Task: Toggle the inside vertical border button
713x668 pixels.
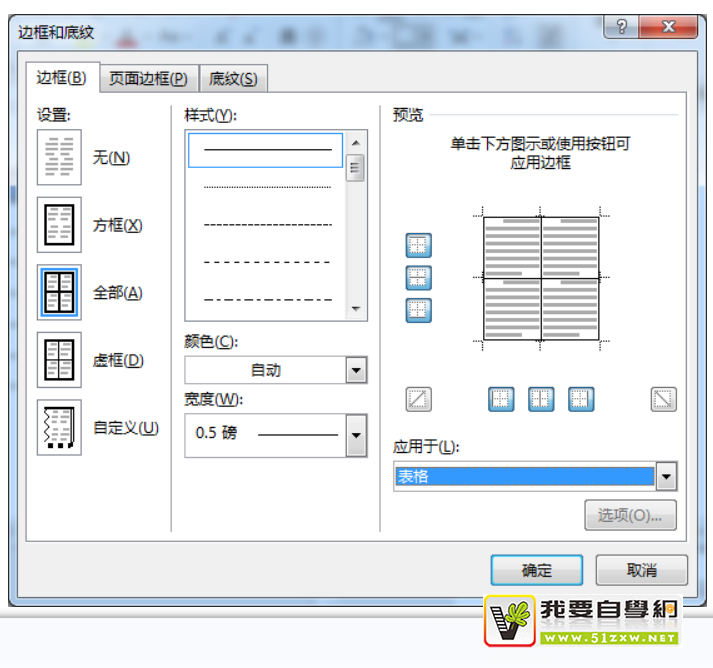Action: 541,399
